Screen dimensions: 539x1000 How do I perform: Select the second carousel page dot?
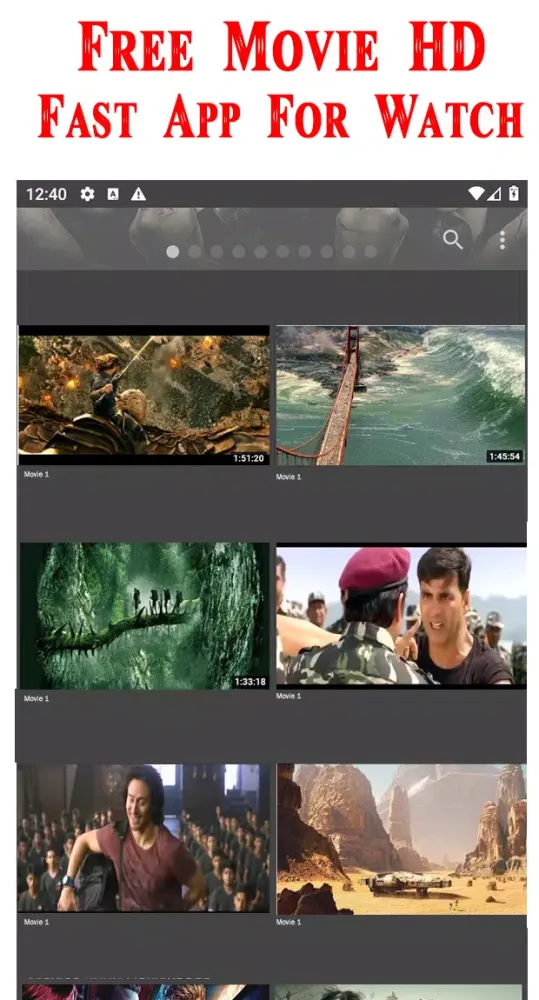[x=195, y=252]
